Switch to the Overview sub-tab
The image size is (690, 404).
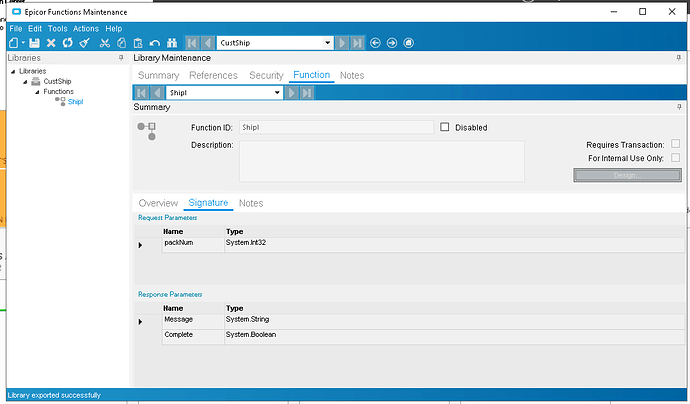click(158, 203)
